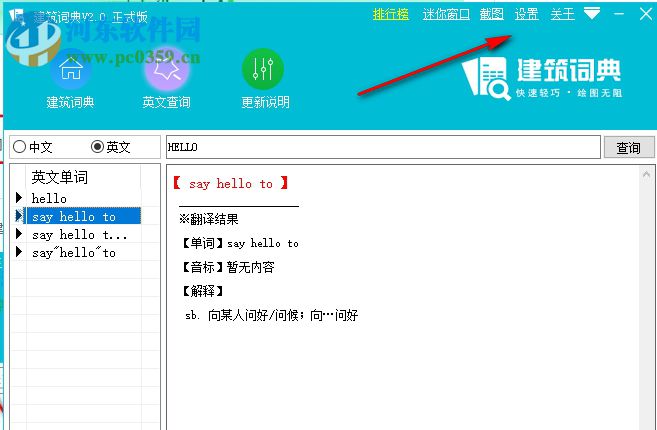
Task: Click the 更新说明 label
Action: point(265,102)
